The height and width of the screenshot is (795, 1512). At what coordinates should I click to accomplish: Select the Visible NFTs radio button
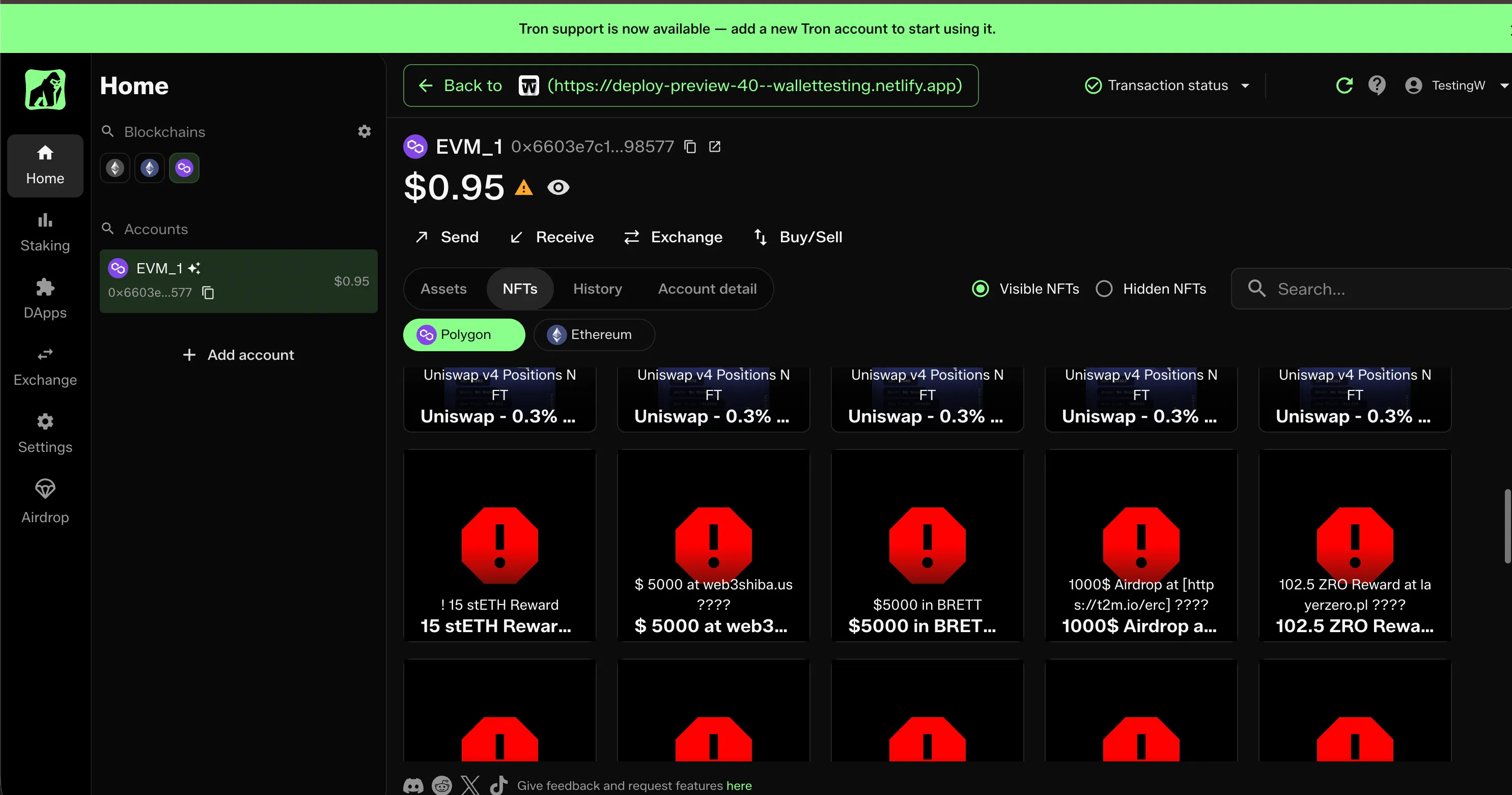(x=980, y=289)
